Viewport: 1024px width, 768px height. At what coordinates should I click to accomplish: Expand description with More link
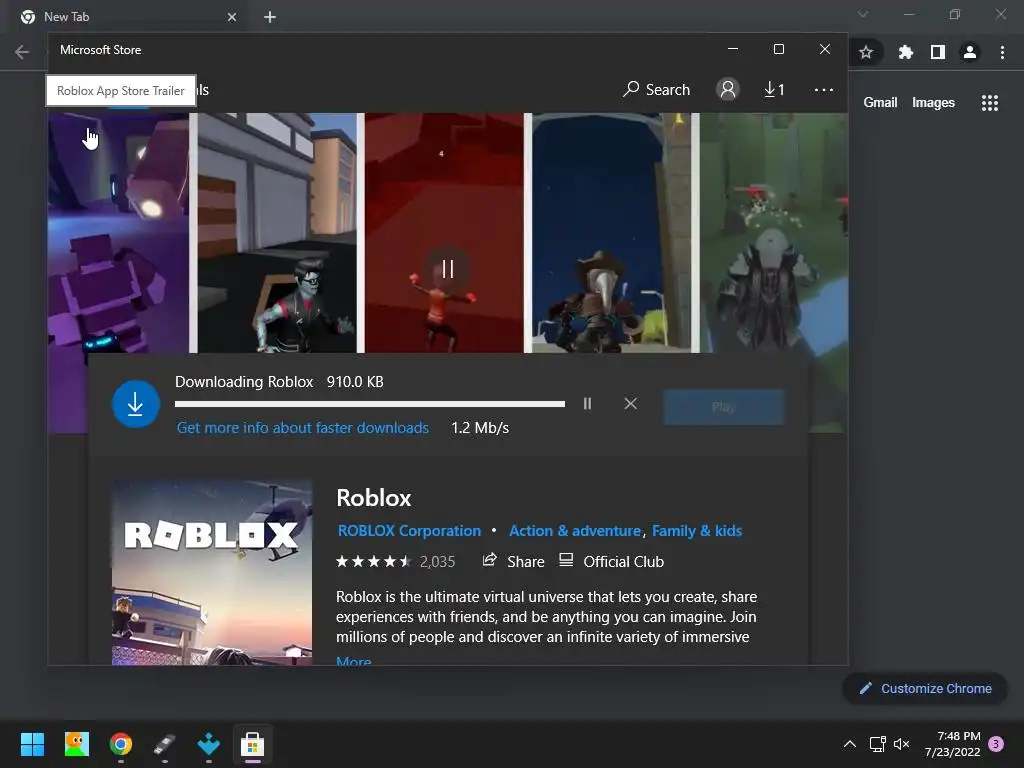353,660
